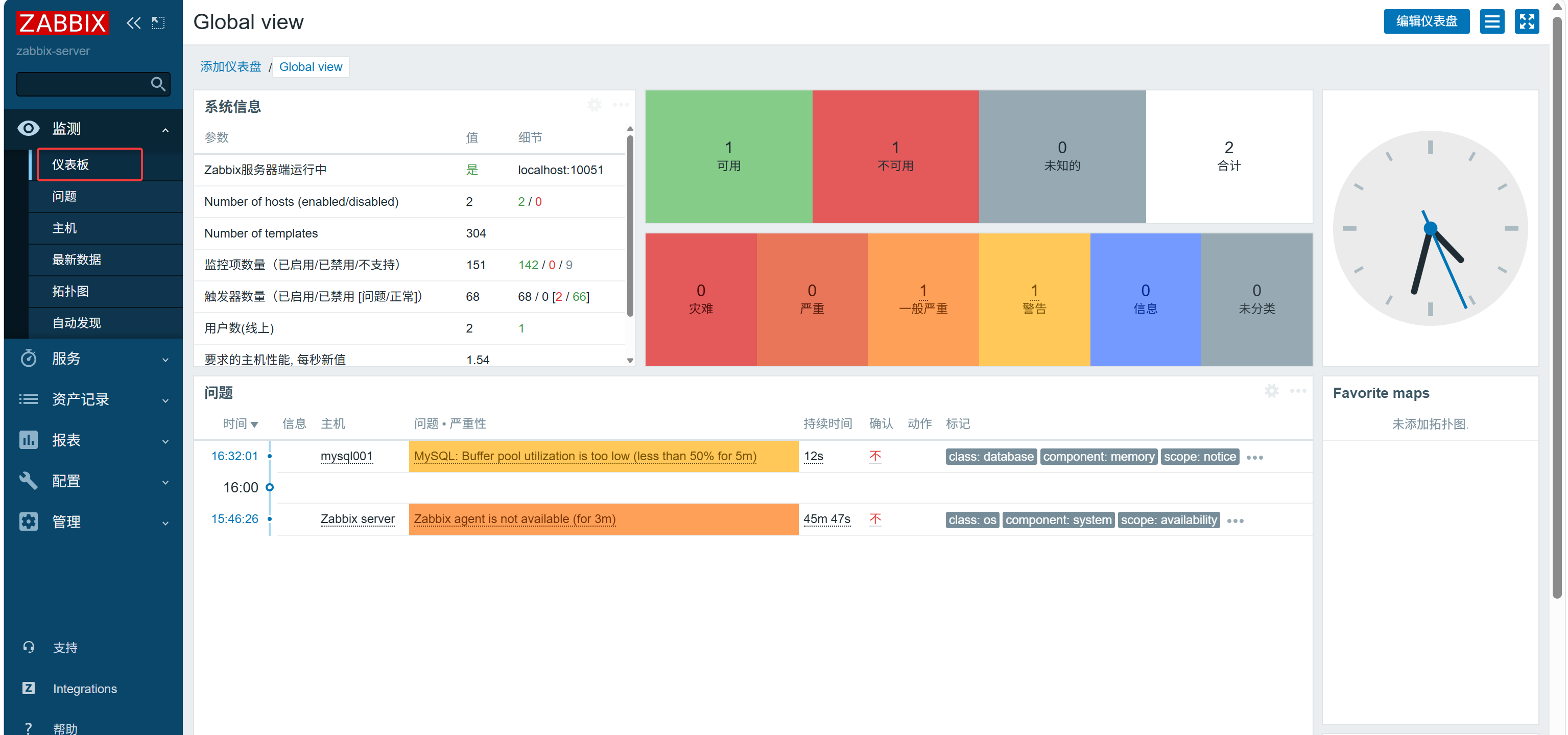The height and width of the screenshot is (735, 1568).
Task: Click the stopwatch icon beside 服务
Action: click(29, 358)
